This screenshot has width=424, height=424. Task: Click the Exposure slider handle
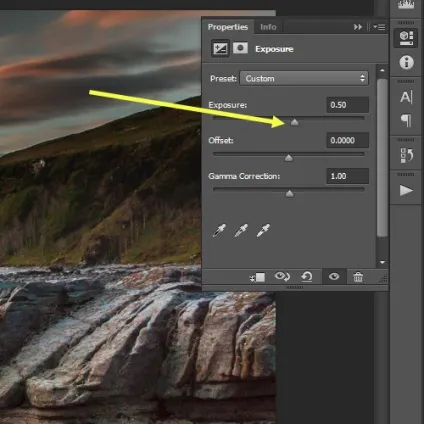(294, 123)
